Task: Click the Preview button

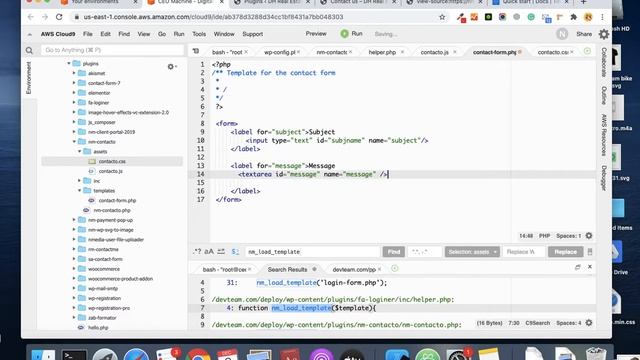Action: (x=316, y=34)
